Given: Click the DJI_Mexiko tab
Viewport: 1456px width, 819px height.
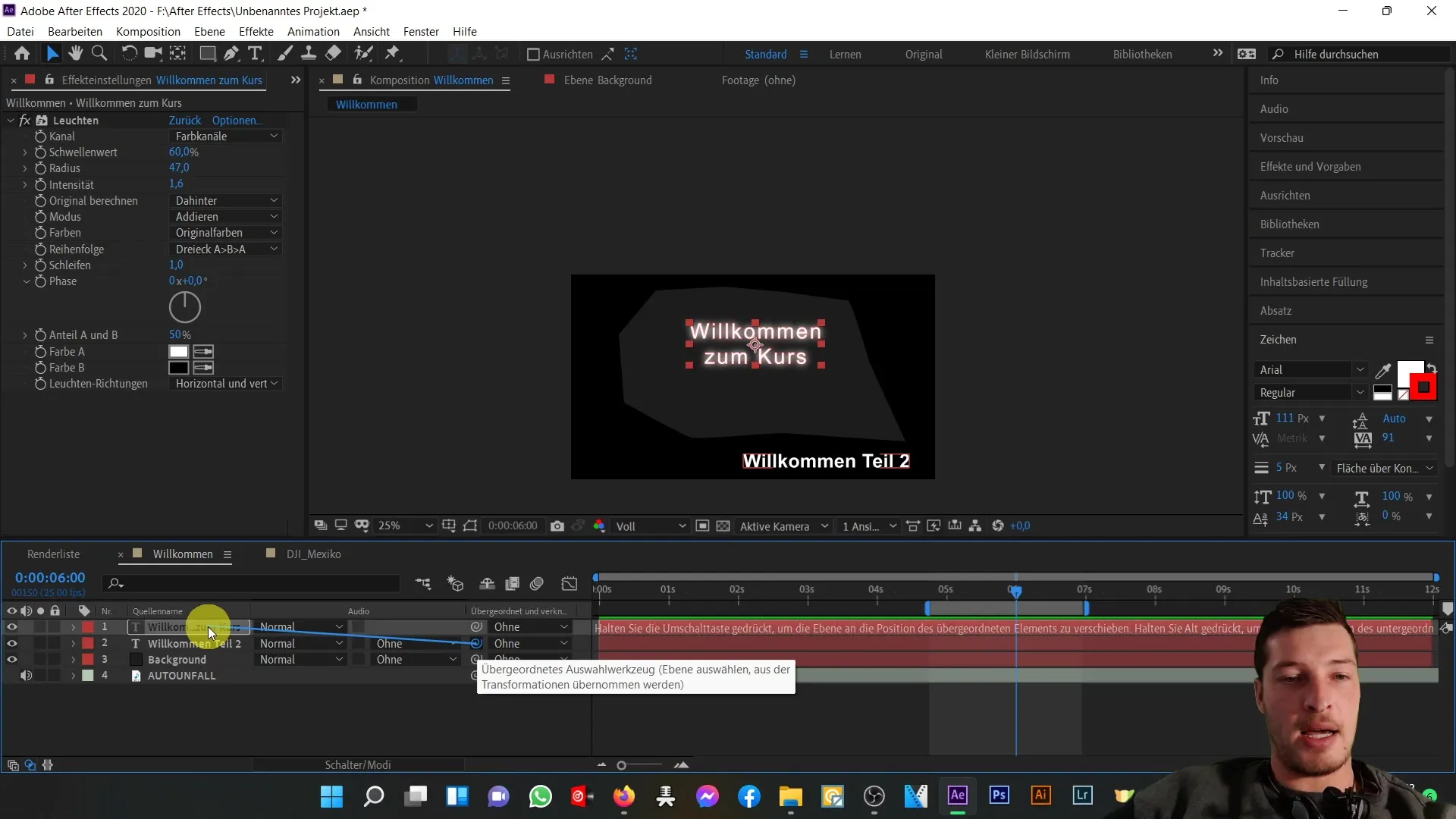Looking at the screenshot, I should [x=313, y=553].
